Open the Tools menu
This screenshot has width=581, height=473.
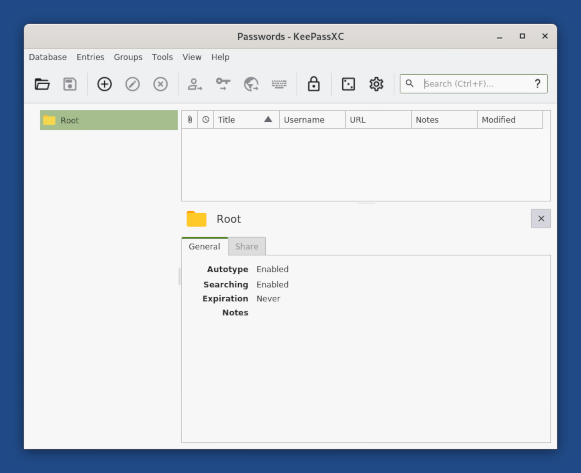click(x=162, y=57)
